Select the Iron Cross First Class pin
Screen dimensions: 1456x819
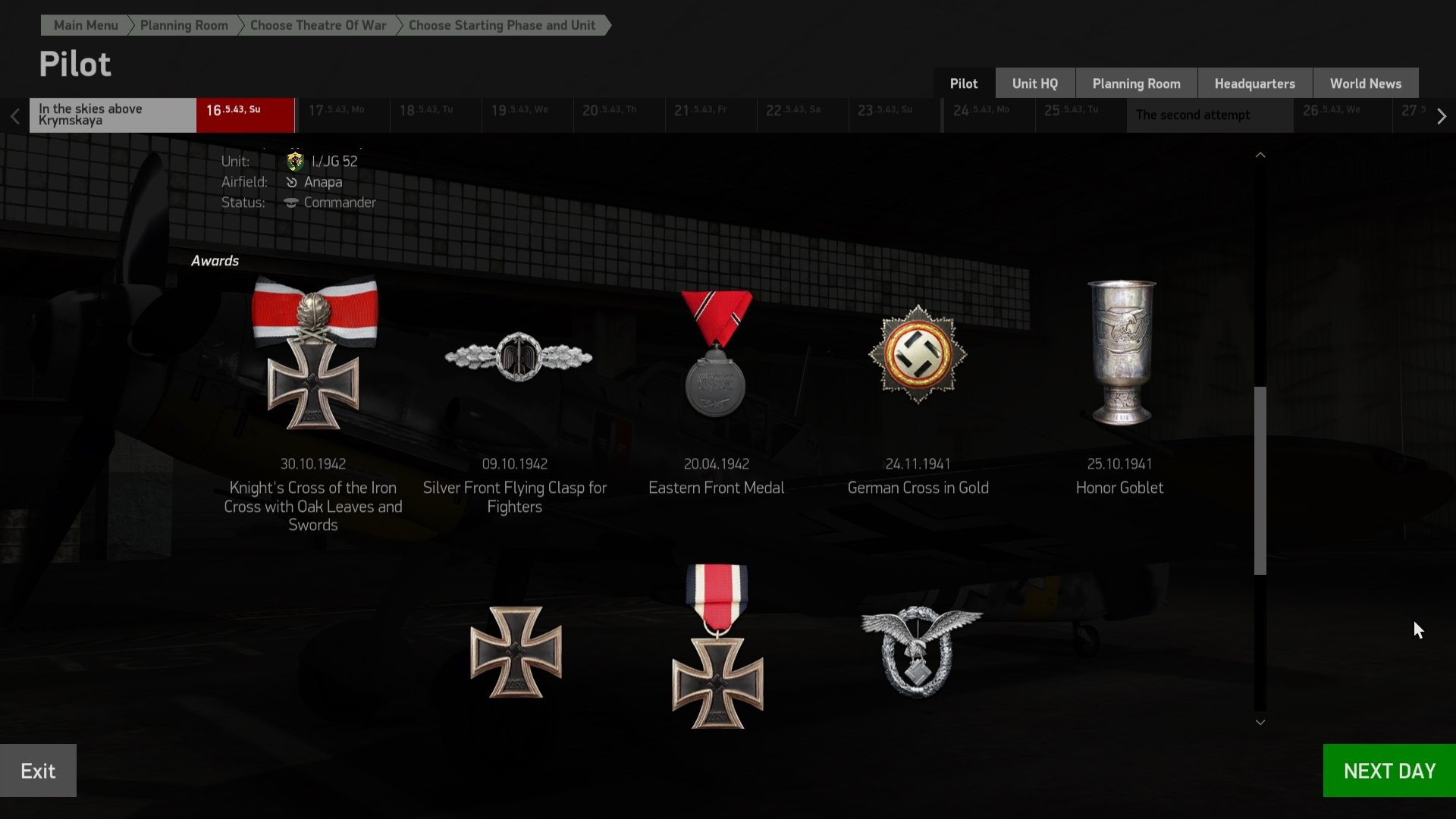(516, 651)
